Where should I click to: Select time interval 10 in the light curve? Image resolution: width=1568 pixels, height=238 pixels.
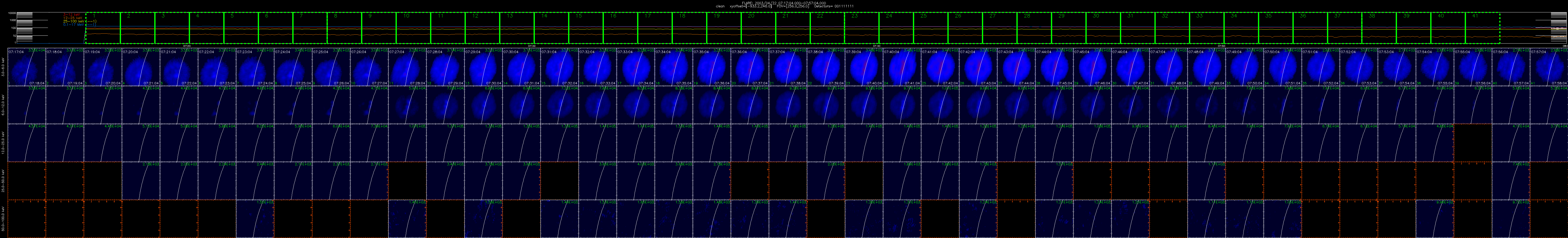point(413,28)
